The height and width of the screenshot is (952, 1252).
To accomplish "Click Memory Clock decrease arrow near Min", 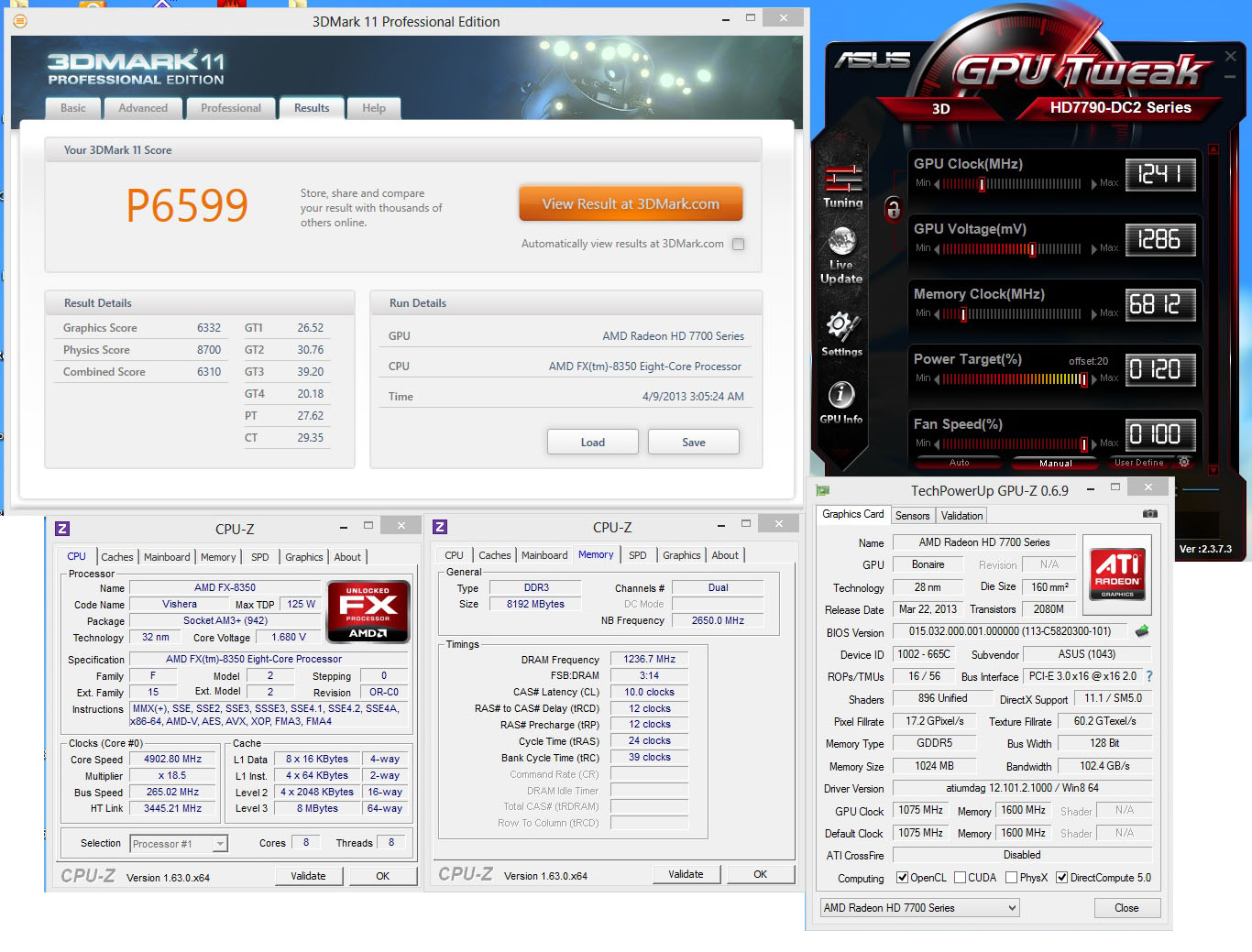I will coord(937,314).
